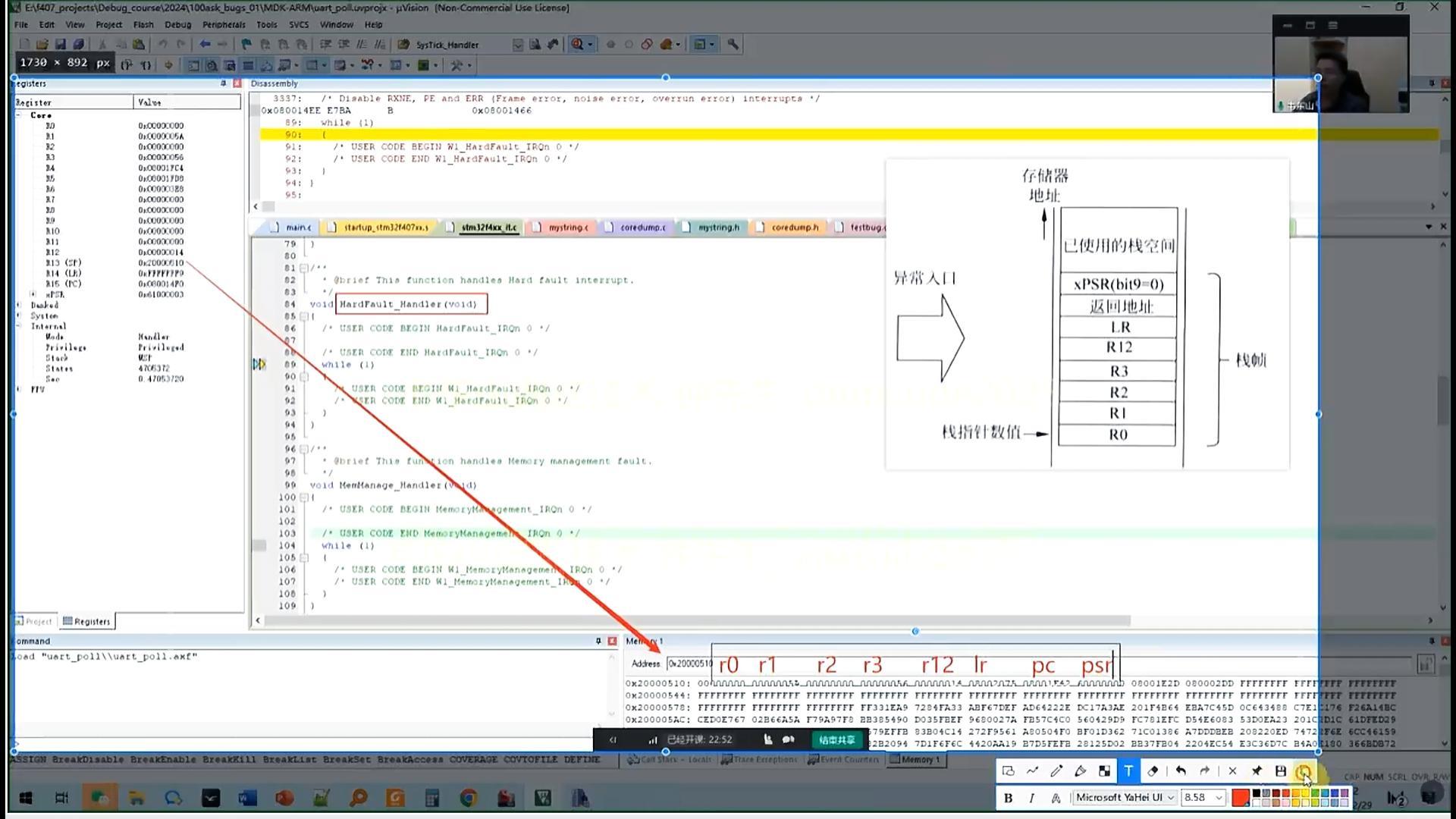The width and height of the screenshot is (1456, 819).
Task: Open the Peripherals menu
Action: 224,24
